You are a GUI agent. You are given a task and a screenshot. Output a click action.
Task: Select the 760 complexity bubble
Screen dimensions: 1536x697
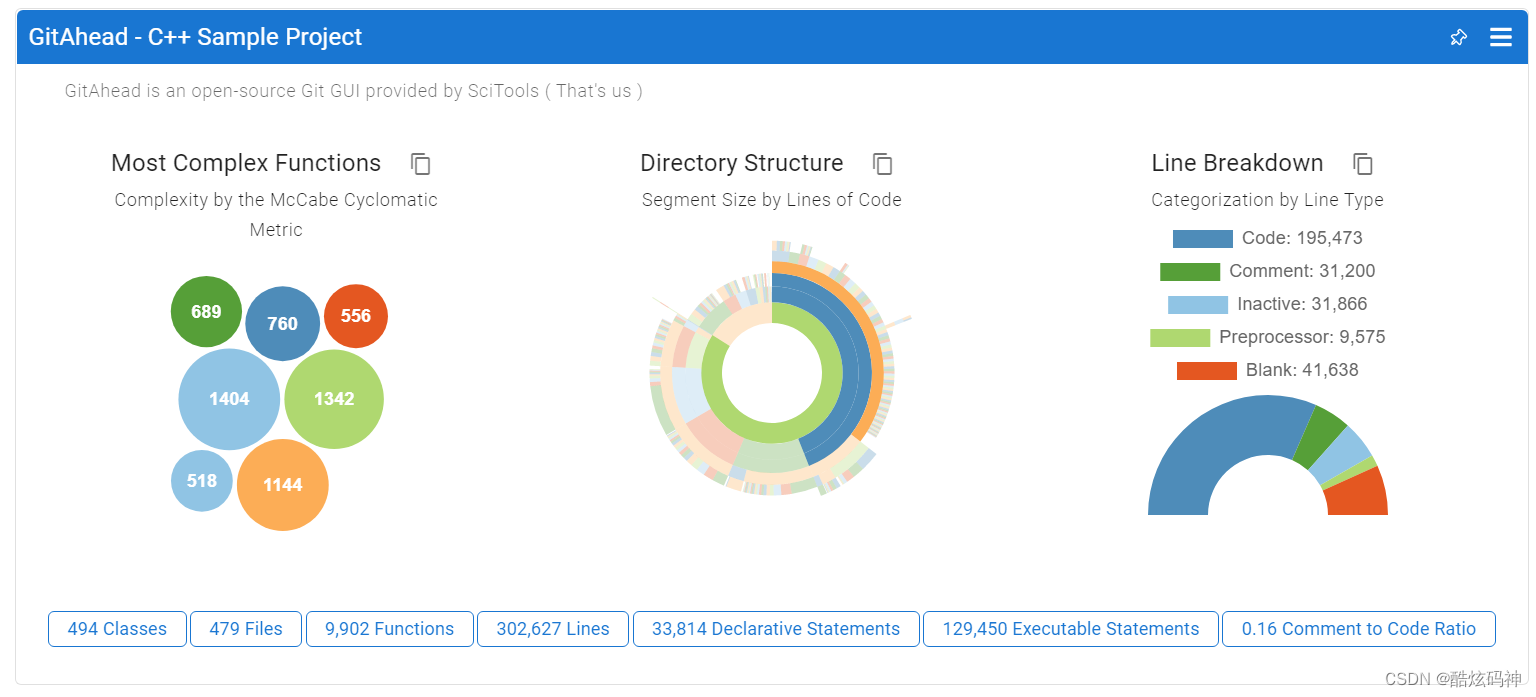283,323
